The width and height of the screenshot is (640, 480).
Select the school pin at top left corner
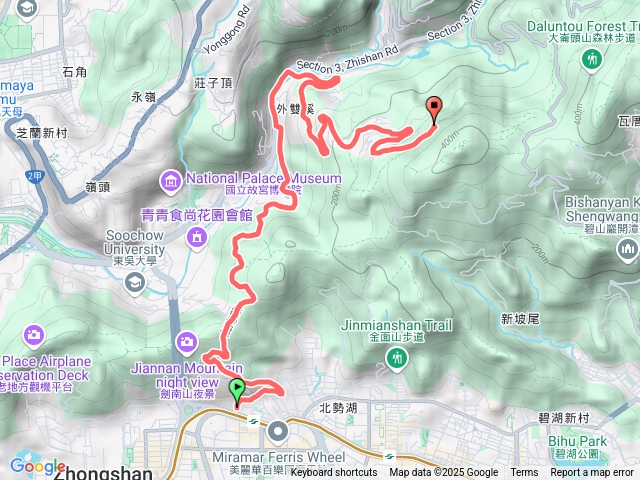coord(27,9)
